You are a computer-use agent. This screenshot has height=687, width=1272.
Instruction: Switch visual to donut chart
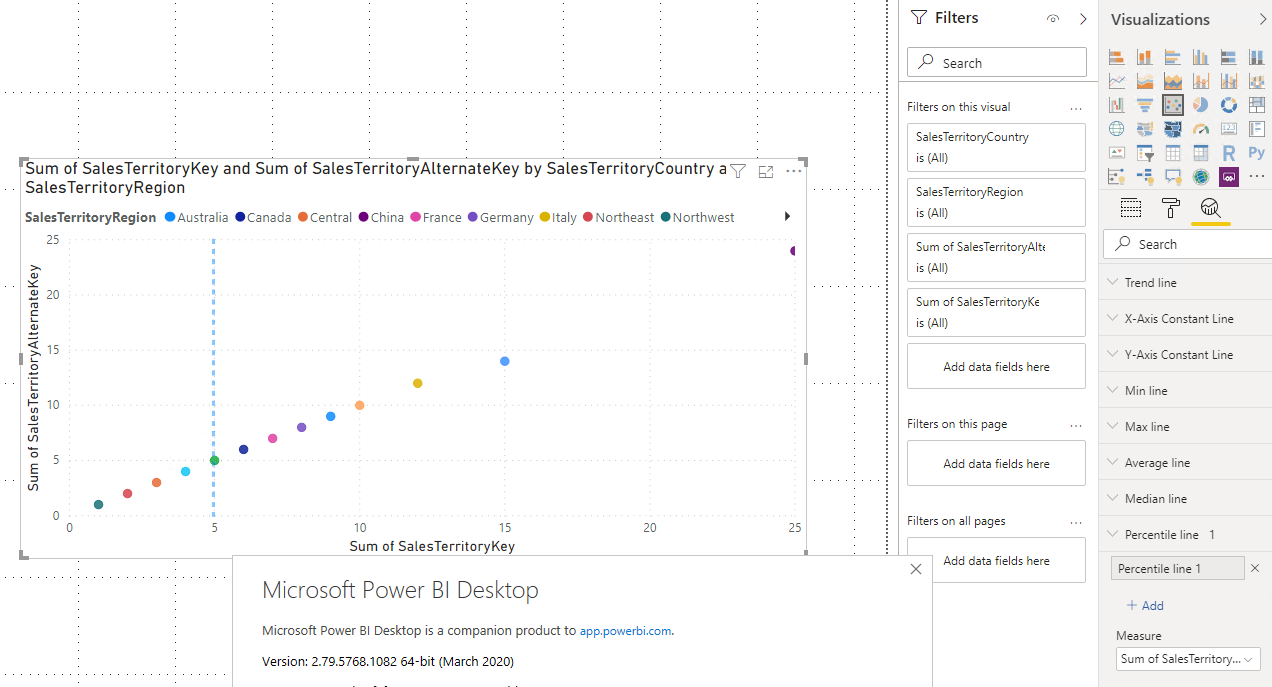1229,104
